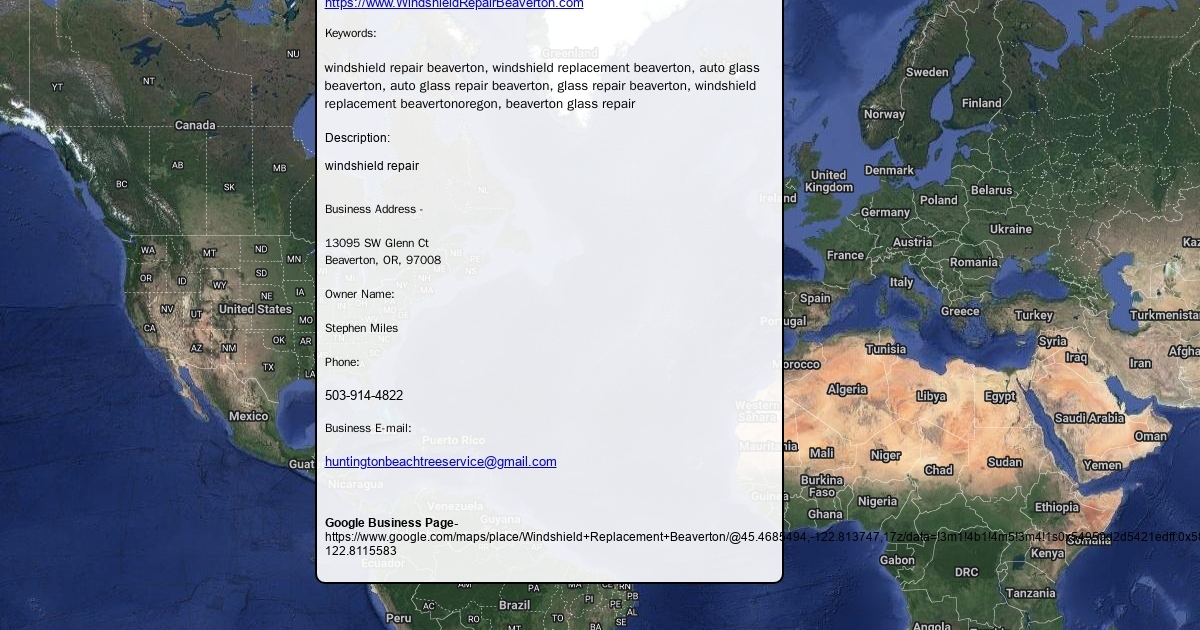This screenshot has width=1200, height=630.
Task: Select the Algeria label on the map
Action: tap(847, 389)
